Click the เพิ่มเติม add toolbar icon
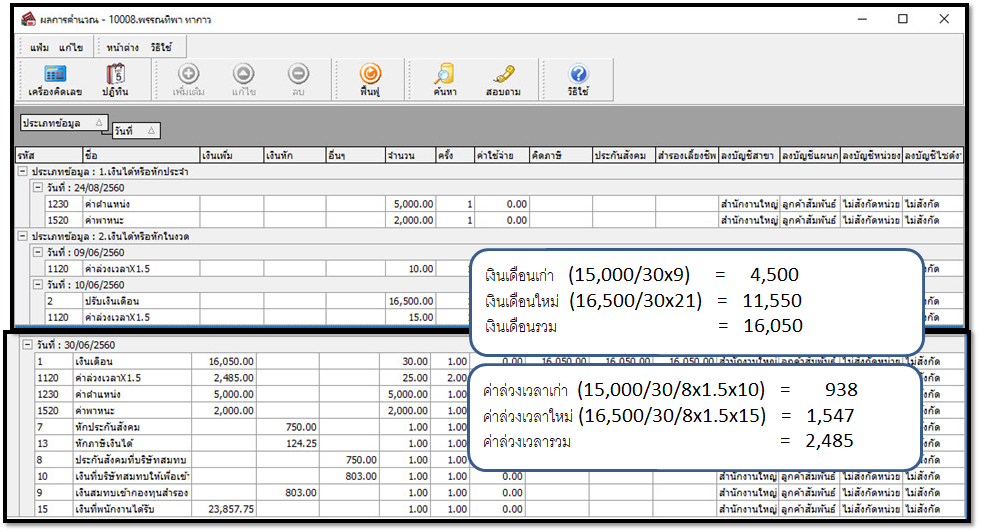This screenshot has height=532, width=986. click(188, 80)
